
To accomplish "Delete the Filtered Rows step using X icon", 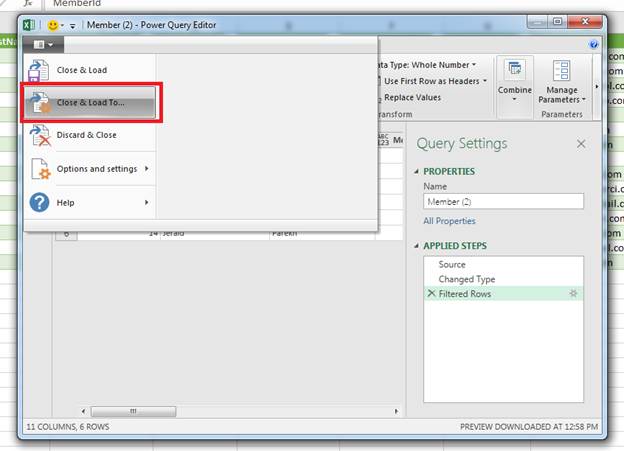I will click(431, 294).
